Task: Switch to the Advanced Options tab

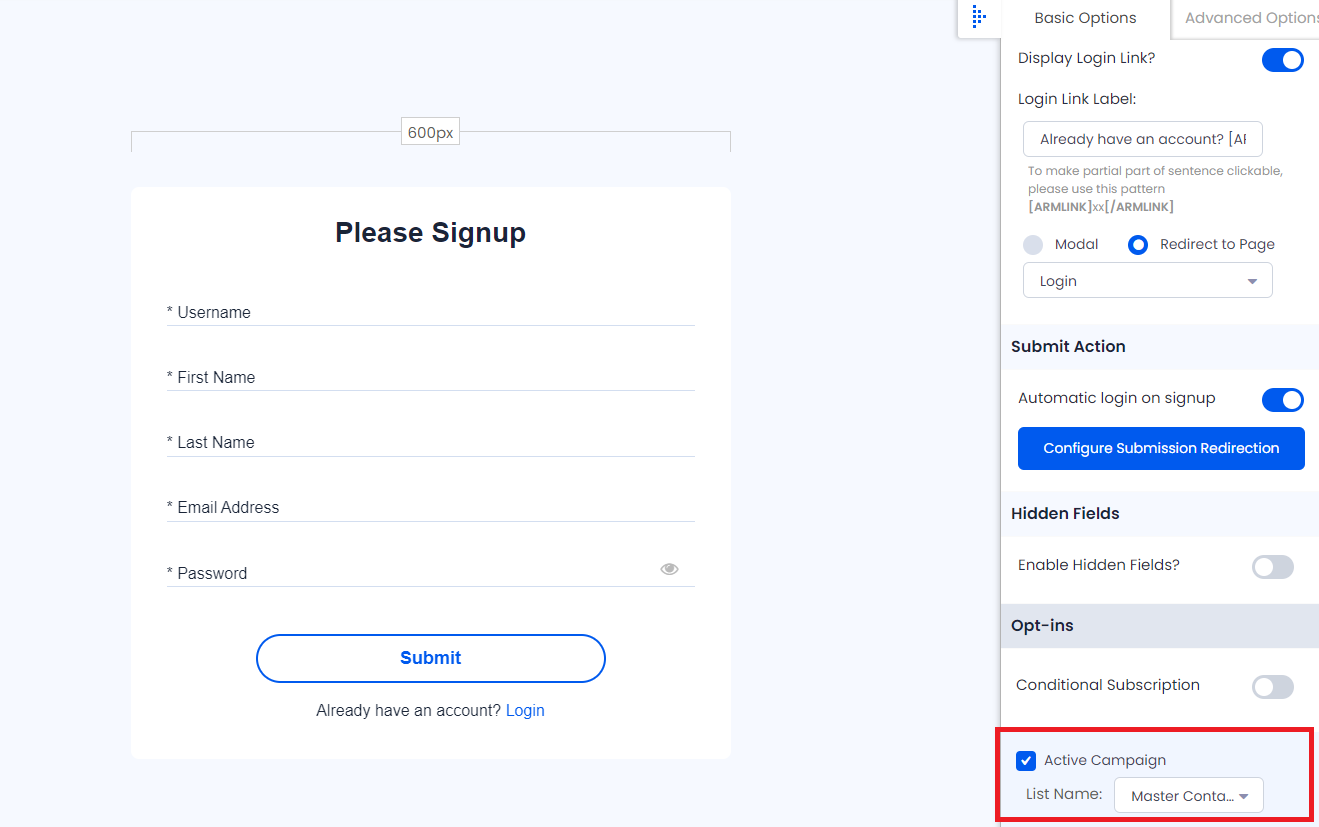Action: 1250,18
